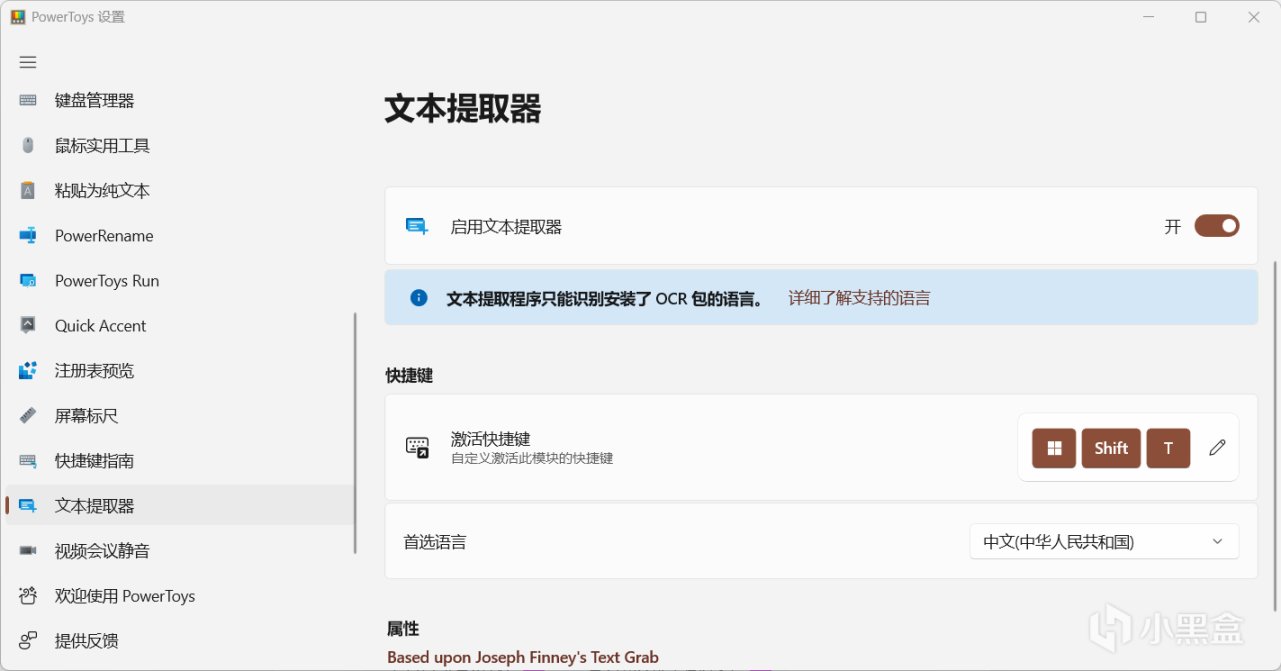Viewport: 1281px width, 671px height.
Task: Click the 自定义激活此模块的快捷键 description
Action: click(532, 459)
